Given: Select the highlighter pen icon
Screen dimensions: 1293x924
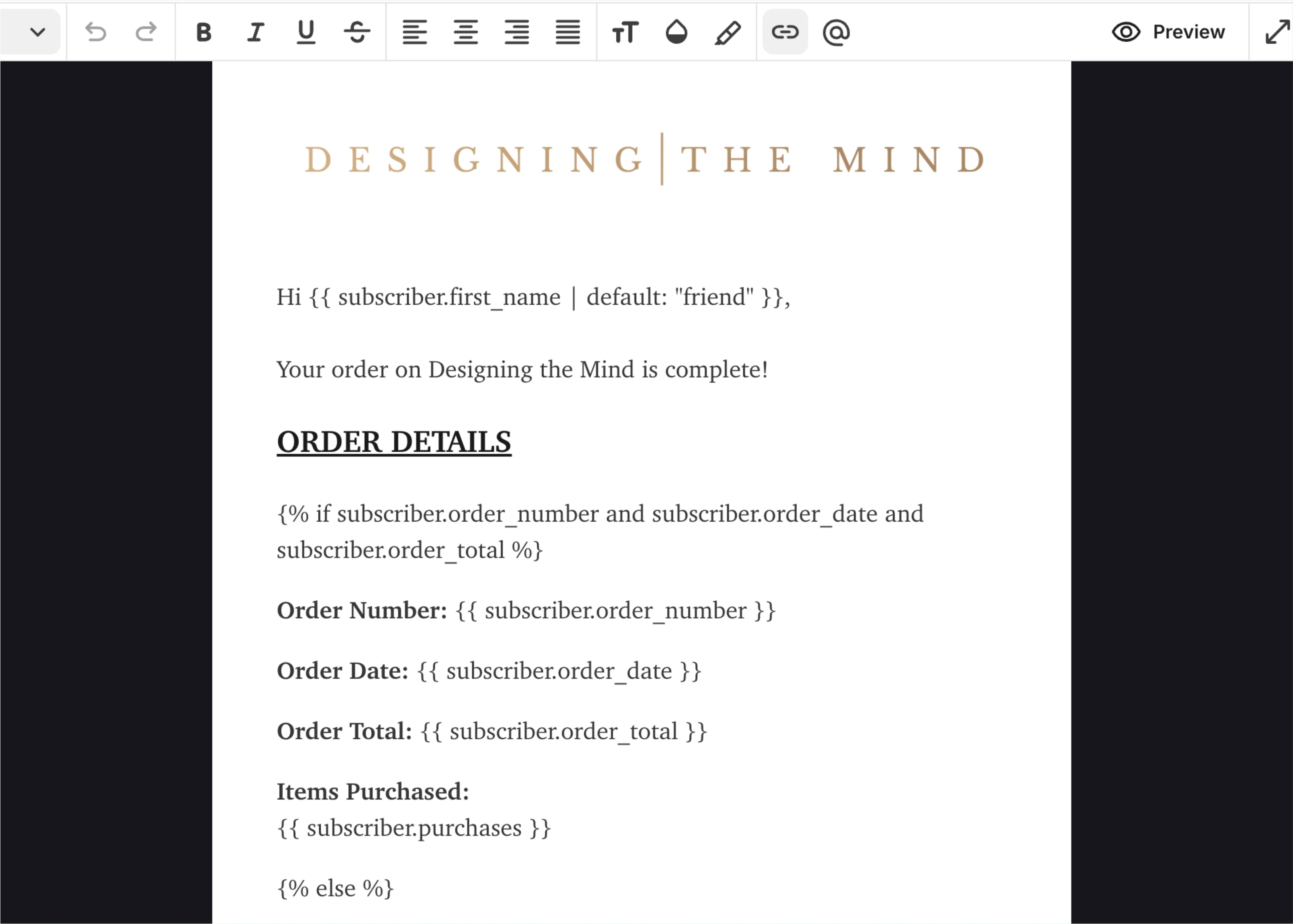Looking at the screenshot, I should (726, 32).
